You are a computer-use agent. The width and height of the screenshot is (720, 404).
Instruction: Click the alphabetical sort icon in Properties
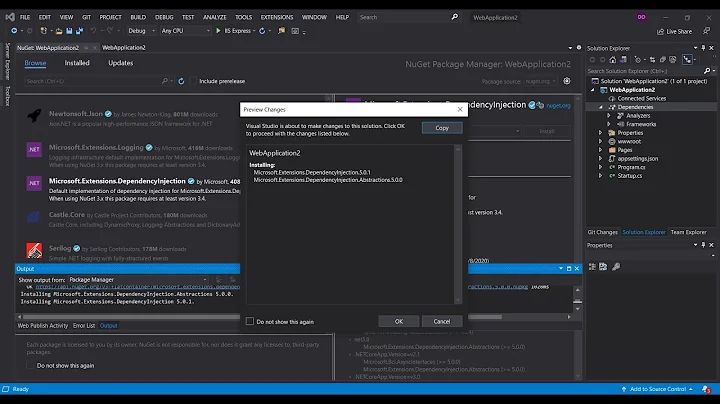[603, 266]
